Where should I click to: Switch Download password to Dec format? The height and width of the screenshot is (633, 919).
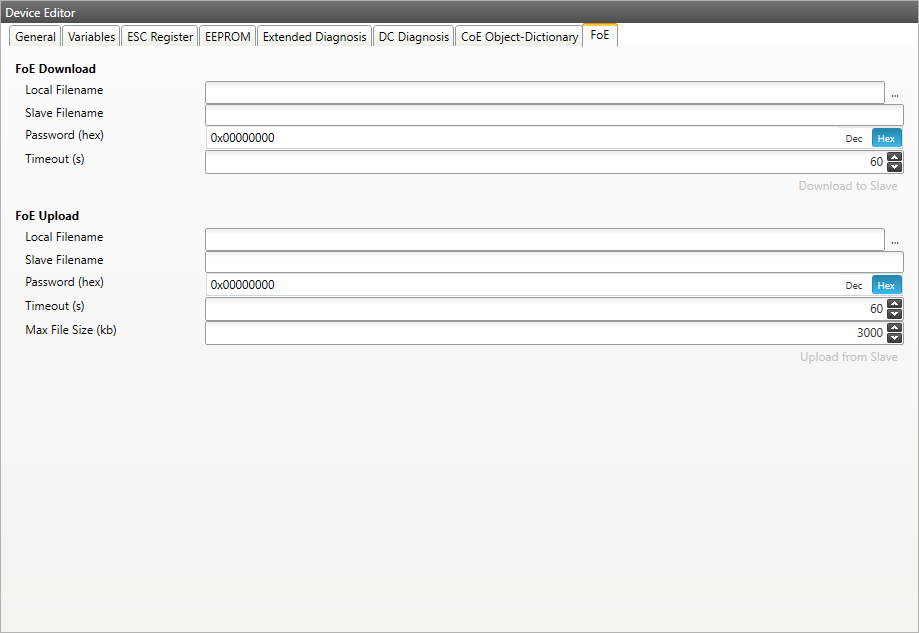click(854, 139)
